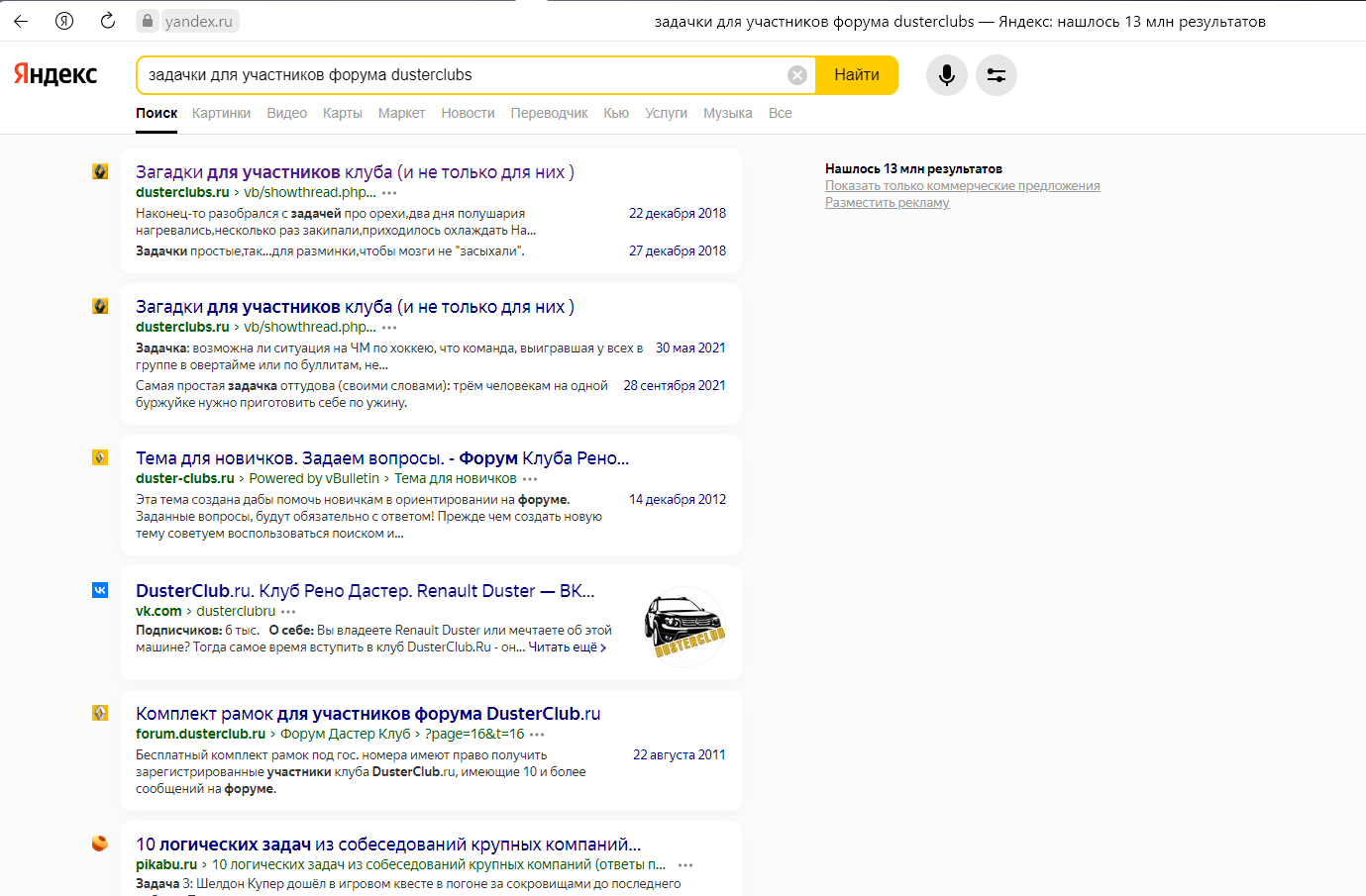Click the Найти search button
Image resolution: width=1366 pixels, height=896 pixels.
pos(857,75)
